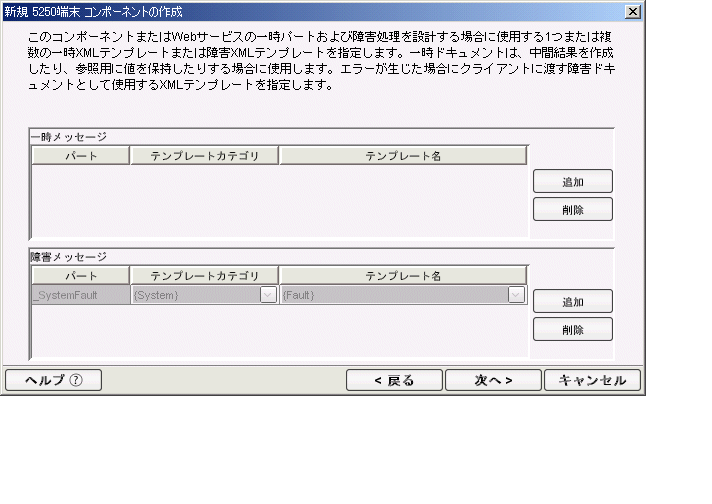The width and height of the screenshot is (712, 504).
Task: Open {System} template category dropdown arrow
Action: 268,295
